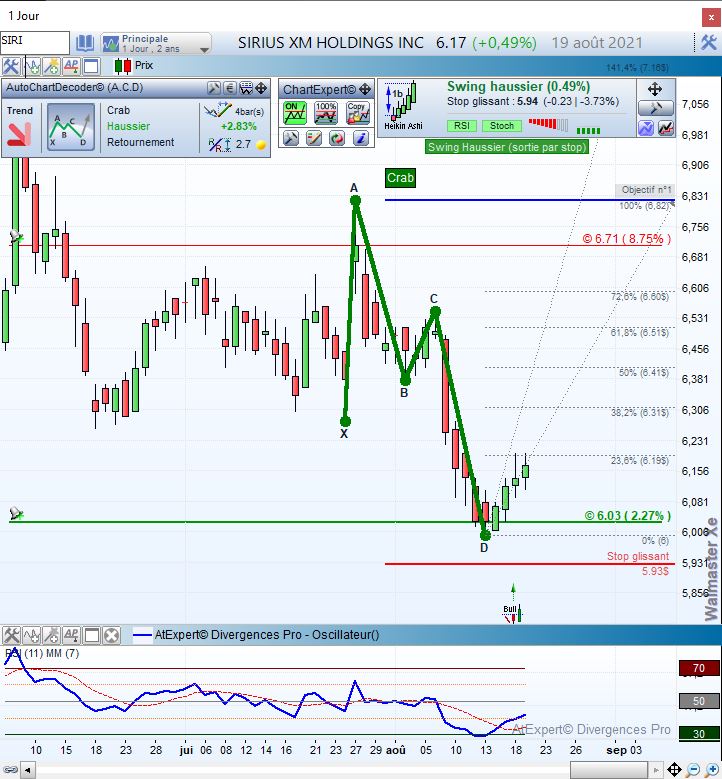Toggle the RSI filter button
Image resolution: width=722 pixels, height=779 pixels.
tap(462, 126)
